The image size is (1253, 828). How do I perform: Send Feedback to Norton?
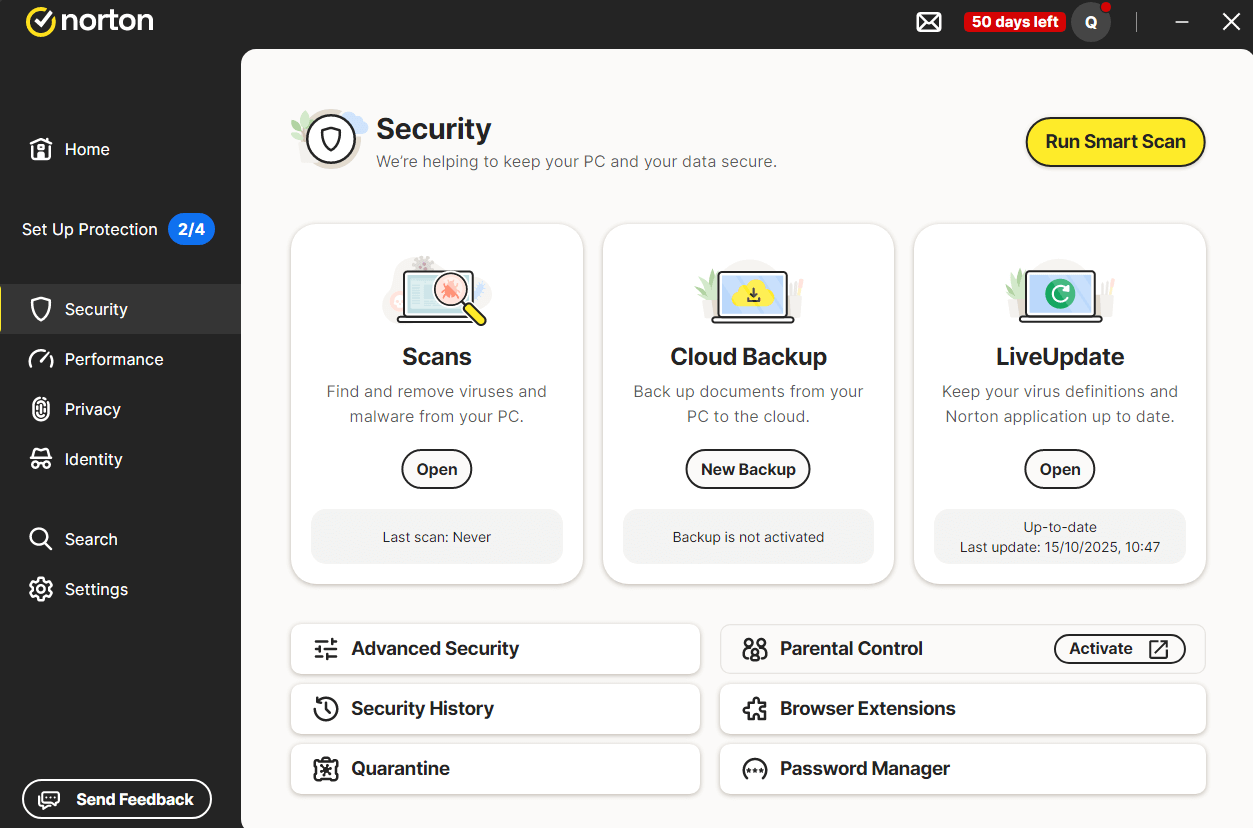pyautogui.click(x=116, y=799)
